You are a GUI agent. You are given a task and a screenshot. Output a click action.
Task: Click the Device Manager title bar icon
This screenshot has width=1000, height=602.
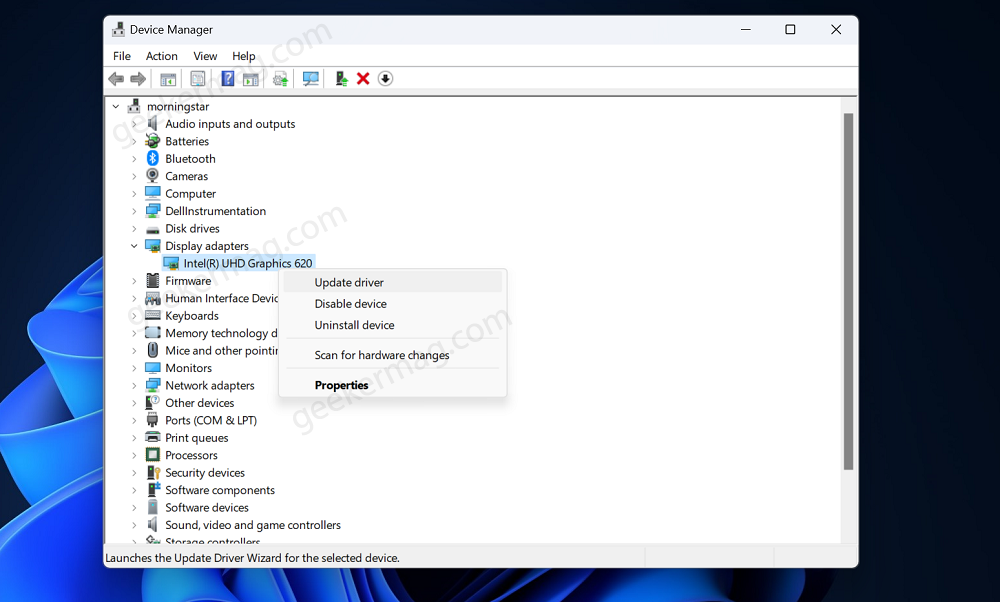tap(118, 29)
